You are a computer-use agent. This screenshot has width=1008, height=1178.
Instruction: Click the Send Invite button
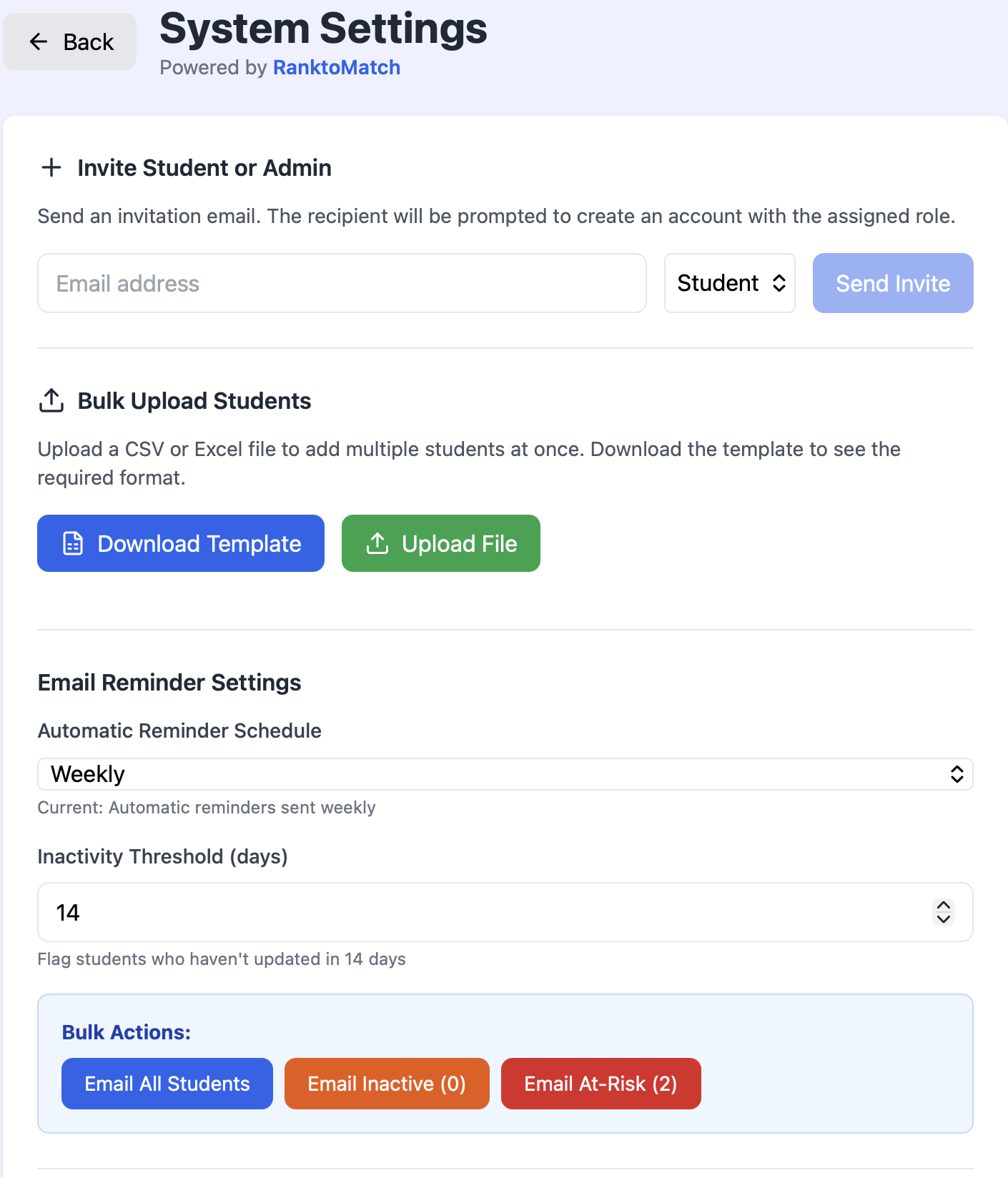pos(892,283)
